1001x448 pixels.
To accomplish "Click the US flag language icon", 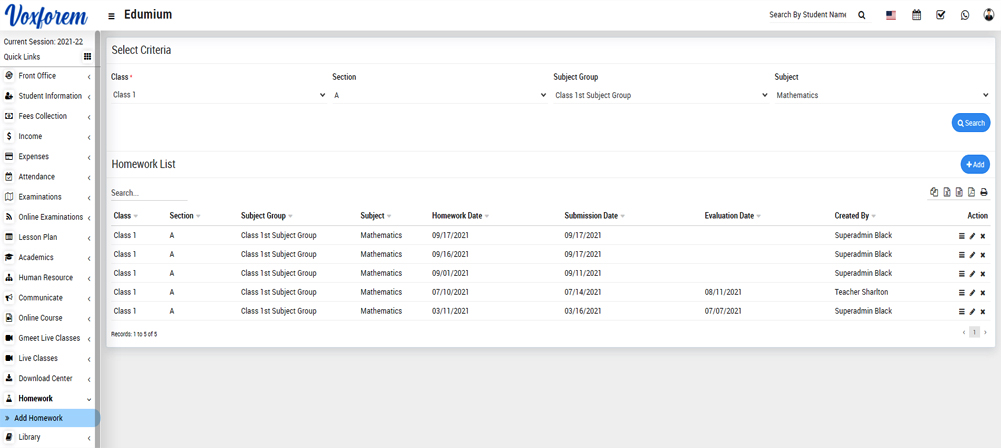I will coord(891,15).
